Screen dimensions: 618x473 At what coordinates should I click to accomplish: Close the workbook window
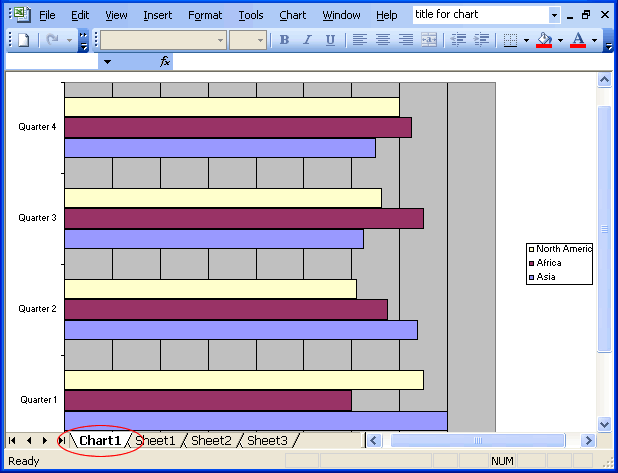[x=605, y=15]
